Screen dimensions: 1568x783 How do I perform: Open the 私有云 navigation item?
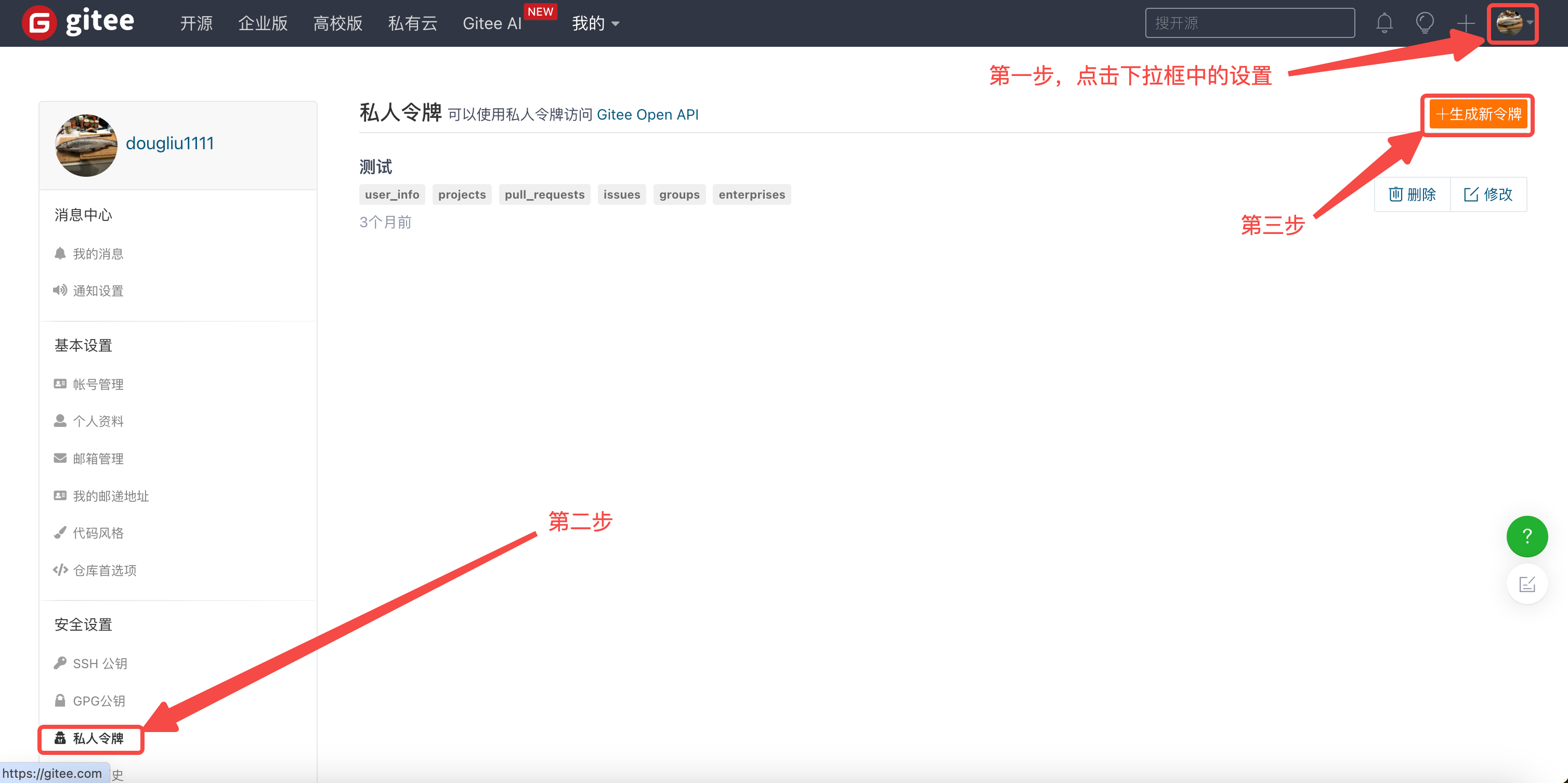[x=413, y=23]
